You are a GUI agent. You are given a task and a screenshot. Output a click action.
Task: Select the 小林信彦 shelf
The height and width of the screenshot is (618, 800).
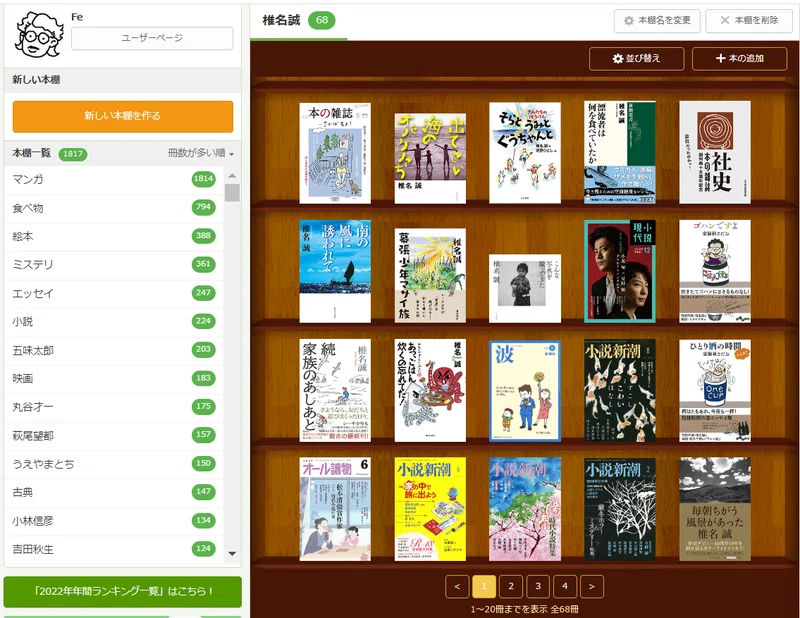tap(114, 521)
